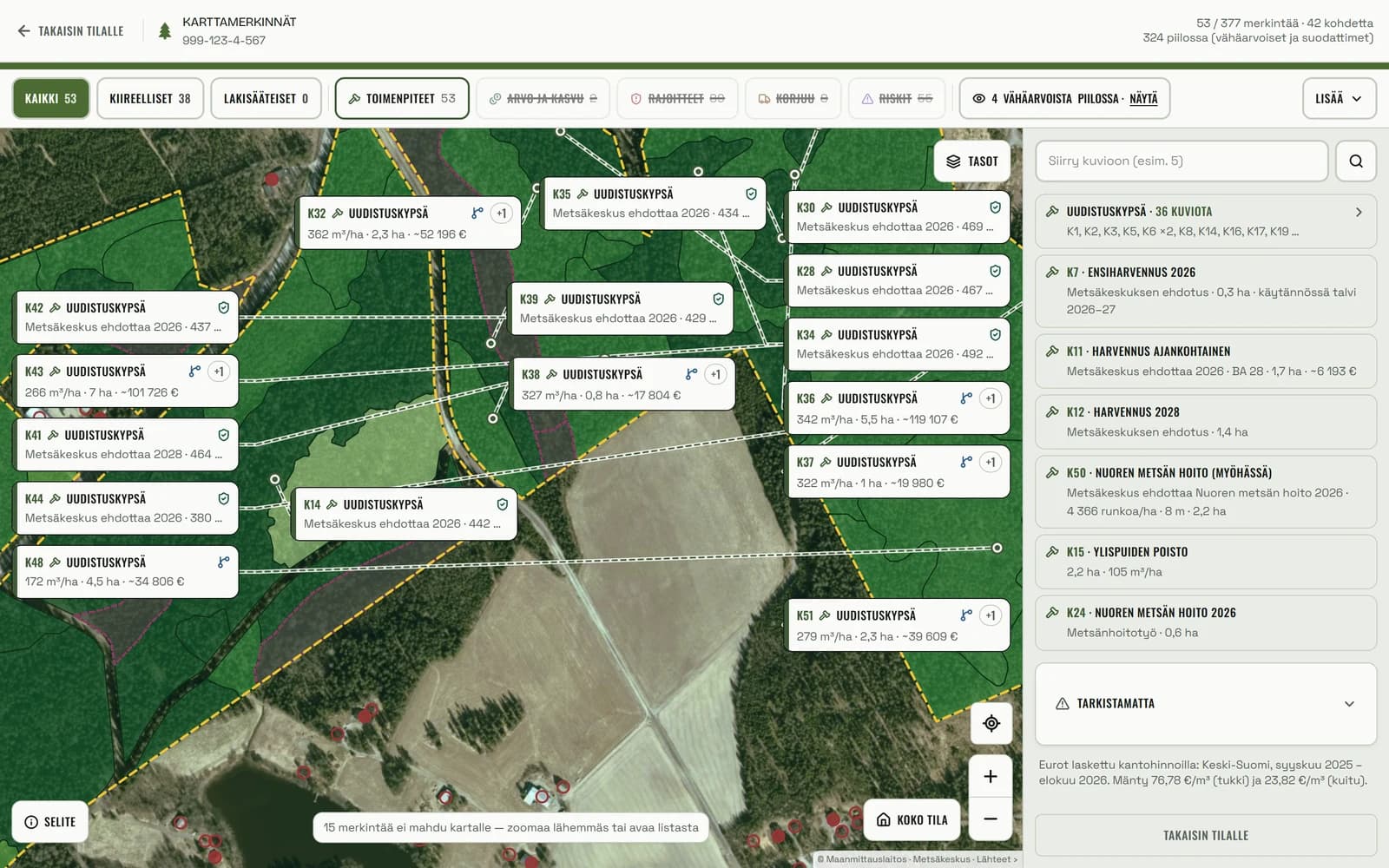1389x868 pixels.
Task: Open the K12 Harvennus 2028 item
Action: 1206,422
